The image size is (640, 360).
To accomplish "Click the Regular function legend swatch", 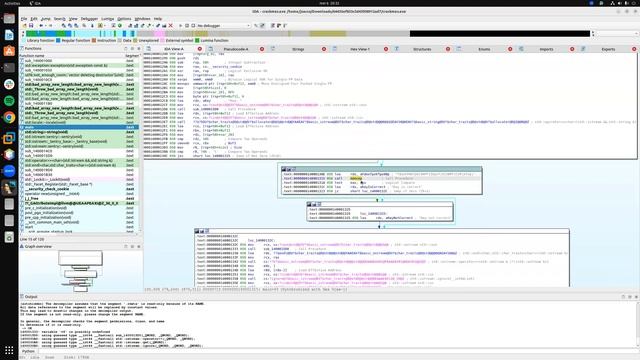I will pyautogui.click(x=58, y=40).
